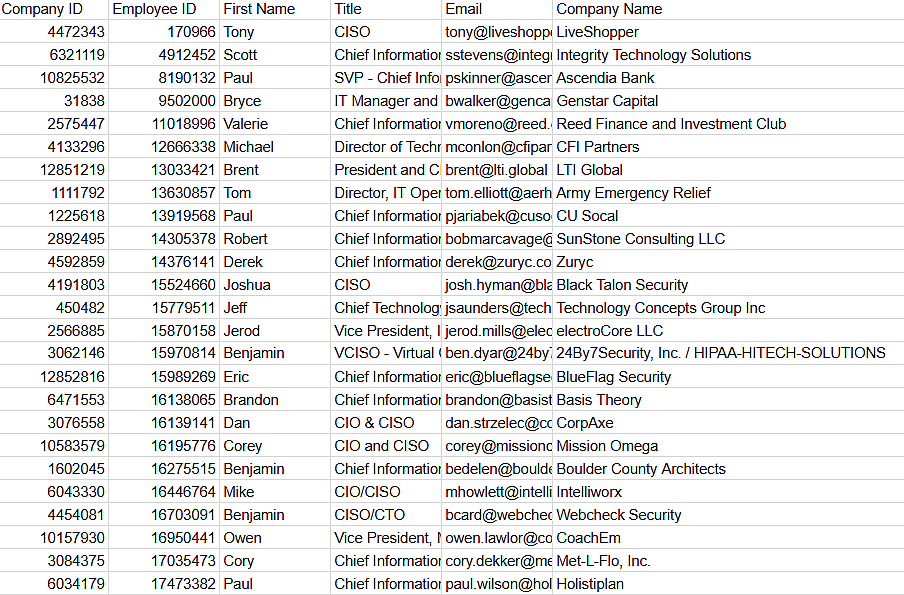The height and width of the screenshot is (595, 904).
Task: Select the Genstar Capital cell
Action: tap(607, 101)
